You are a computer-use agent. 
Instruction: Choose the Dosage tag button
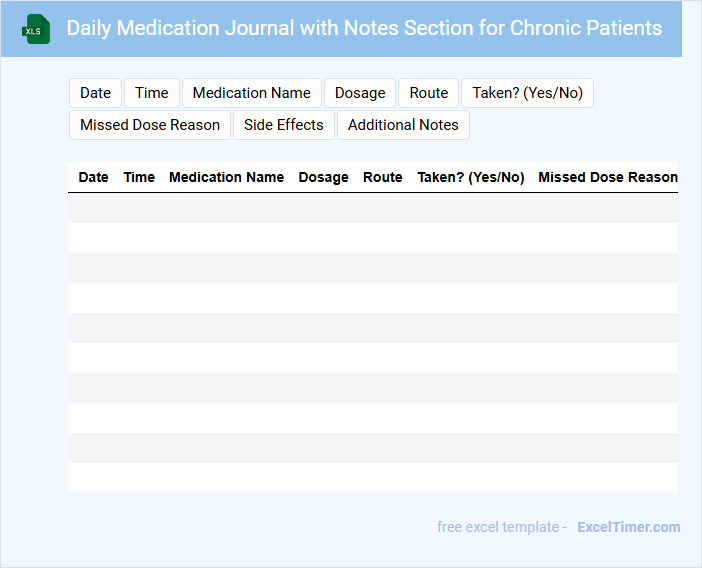pos(360,93)
